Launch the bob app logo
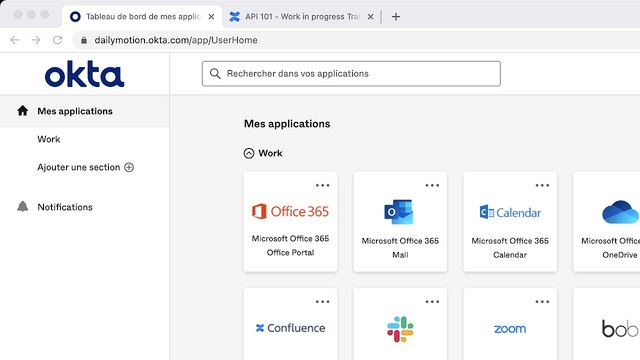The height and width of the screenshot is (360, 640). coord(620,328)
